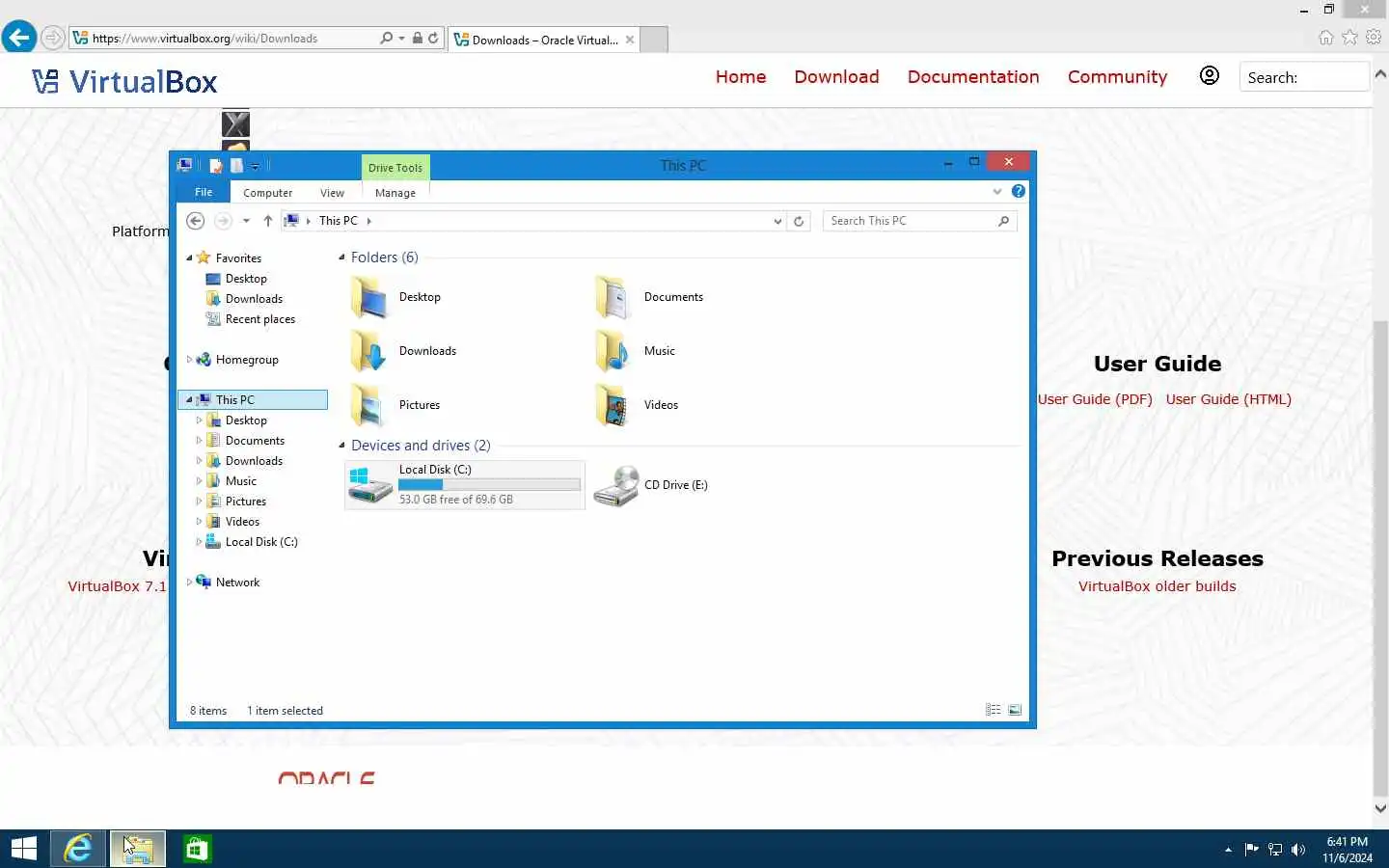Open File Explorer help icon

pyautogui.click(x=1018, y=192)
